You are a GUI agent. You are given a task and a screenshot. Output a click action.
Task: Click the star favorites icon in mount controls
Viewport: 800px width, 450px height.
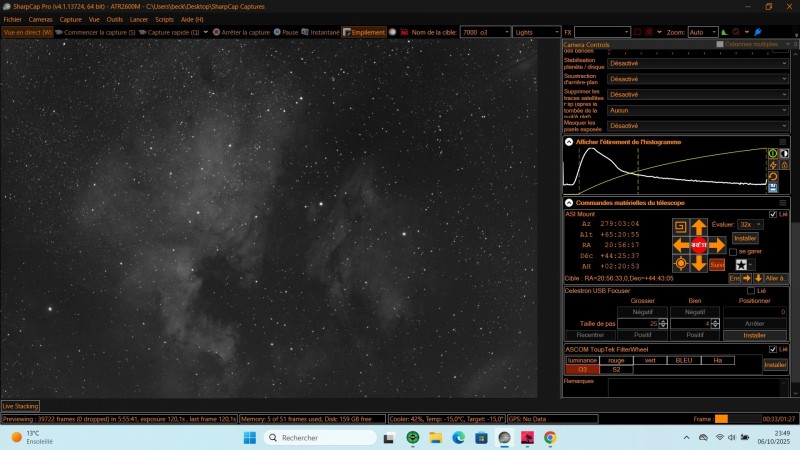tap(741, 264)
